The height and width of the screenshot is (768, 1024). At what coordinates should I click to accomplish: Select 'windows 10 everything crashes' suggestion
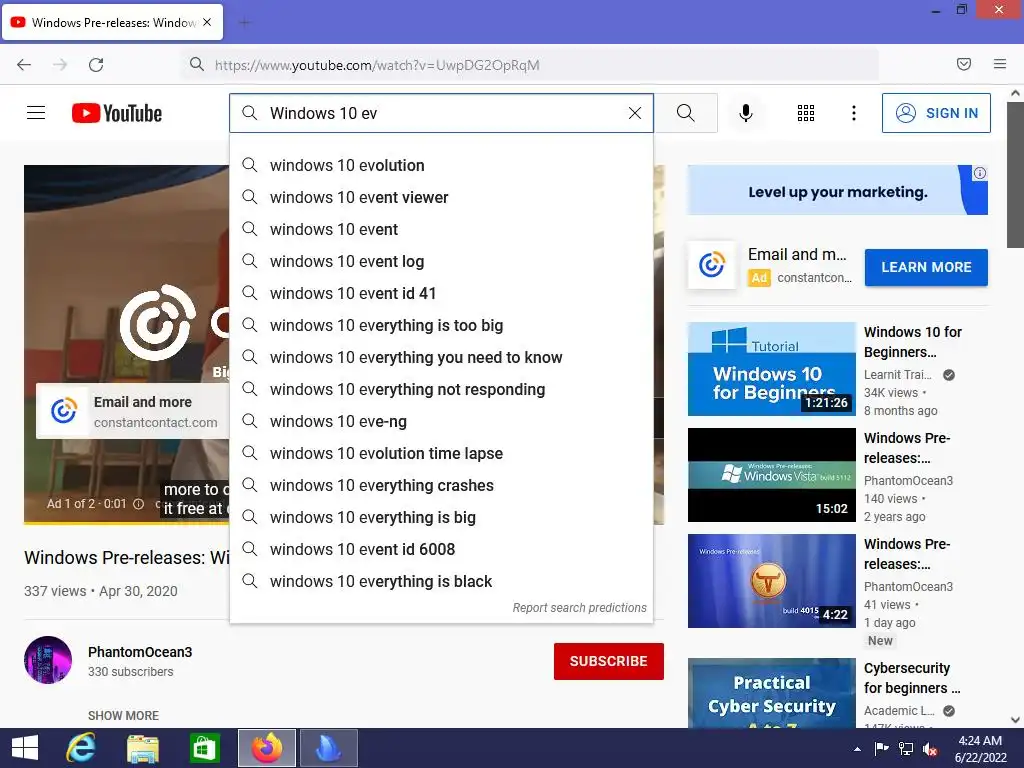tap(441, 485)
